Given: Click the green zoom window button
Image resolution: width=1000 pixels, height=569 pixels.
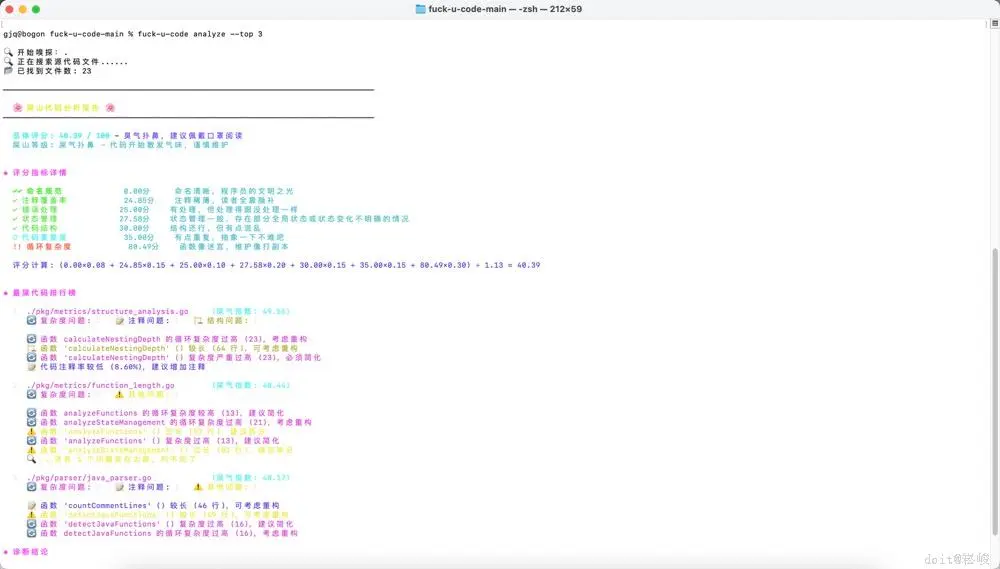Looking at the screenshot, I should pyautogui.click(x=36, y=9).
